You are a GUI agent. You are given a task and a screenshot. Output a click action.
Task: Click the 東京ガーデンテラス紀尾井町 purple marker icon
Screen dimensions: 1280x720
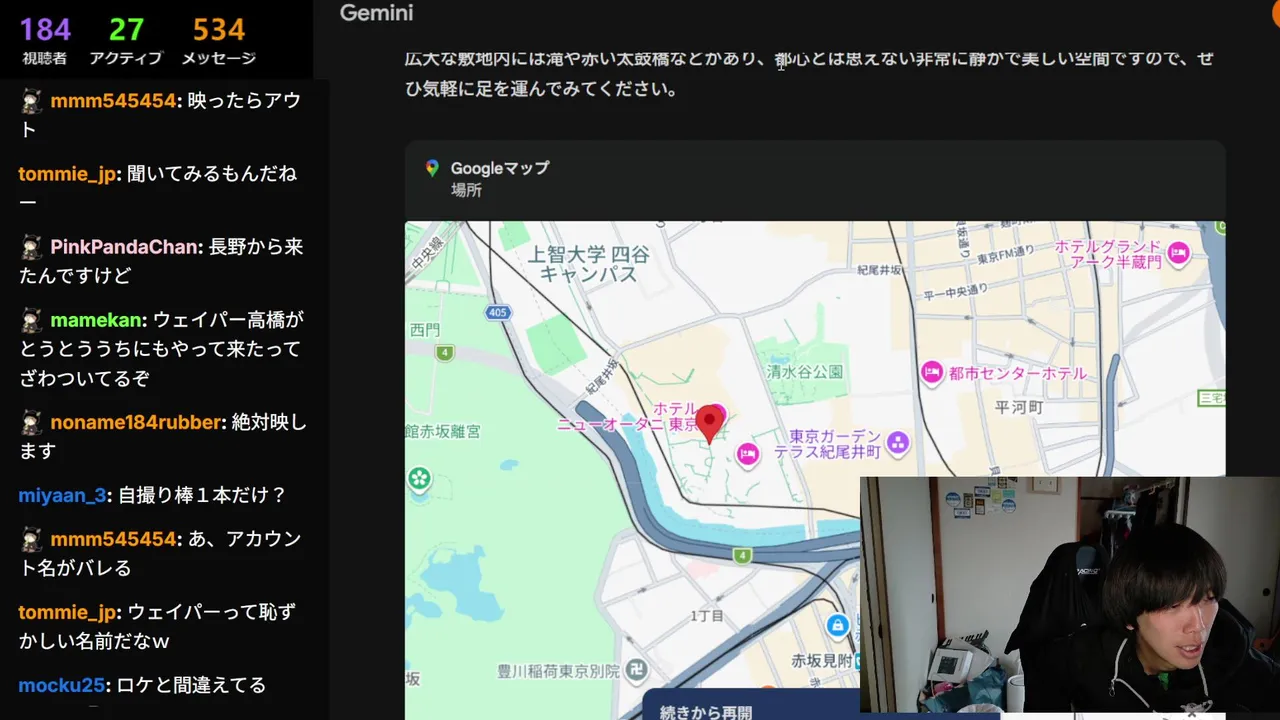pyautogui.click(x=898, y=442)
